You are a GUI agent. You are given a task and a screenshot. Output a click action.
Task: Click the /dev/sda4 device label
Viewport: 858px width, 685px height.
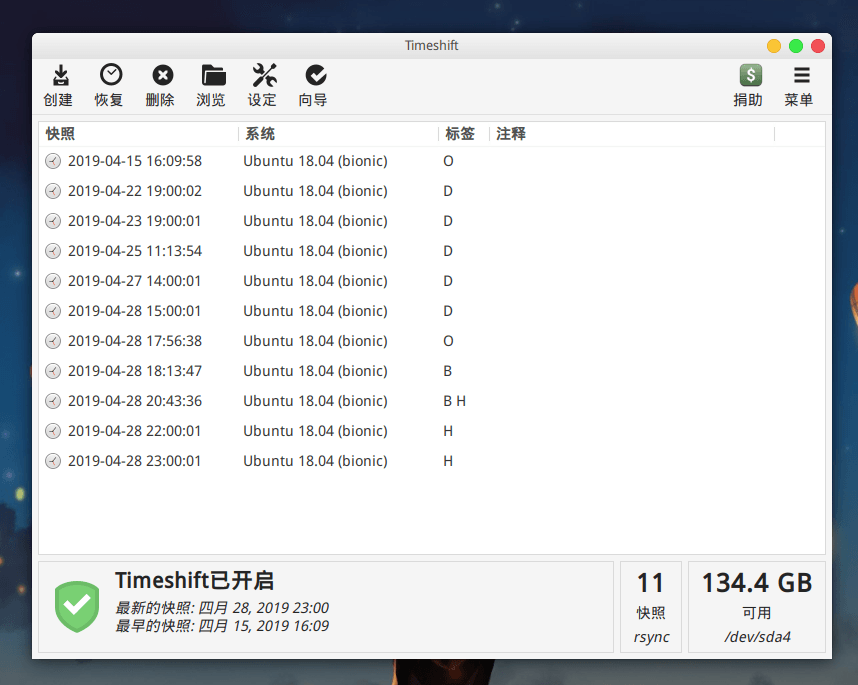pyautogui.click(x=757, y=637)
